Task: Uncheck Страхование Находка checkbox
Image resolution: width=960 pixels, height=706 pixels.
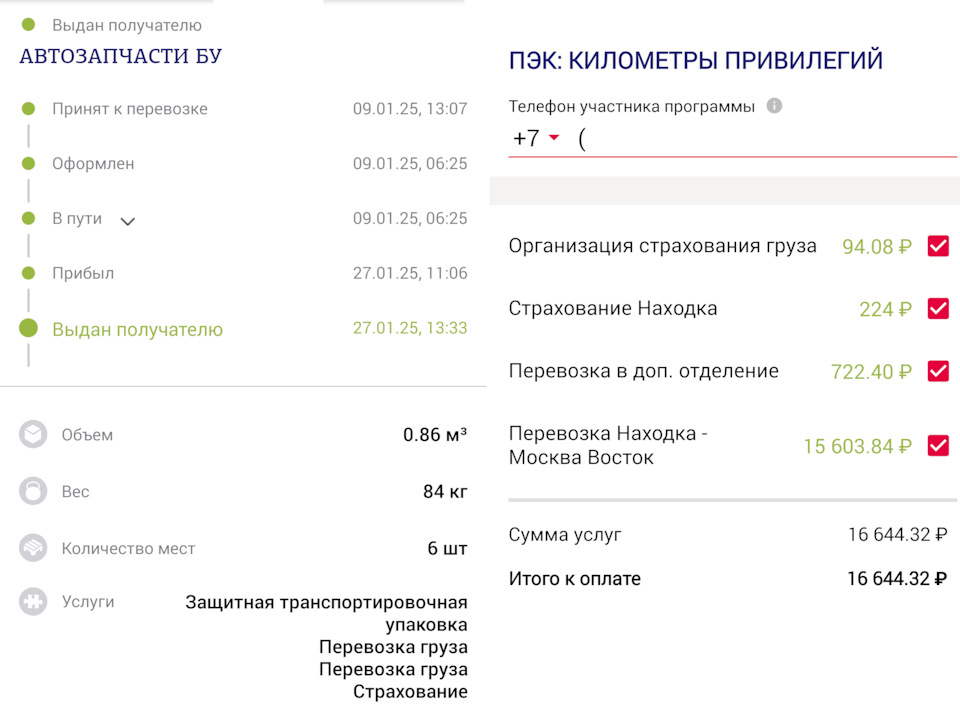Action: pos(938,309)
